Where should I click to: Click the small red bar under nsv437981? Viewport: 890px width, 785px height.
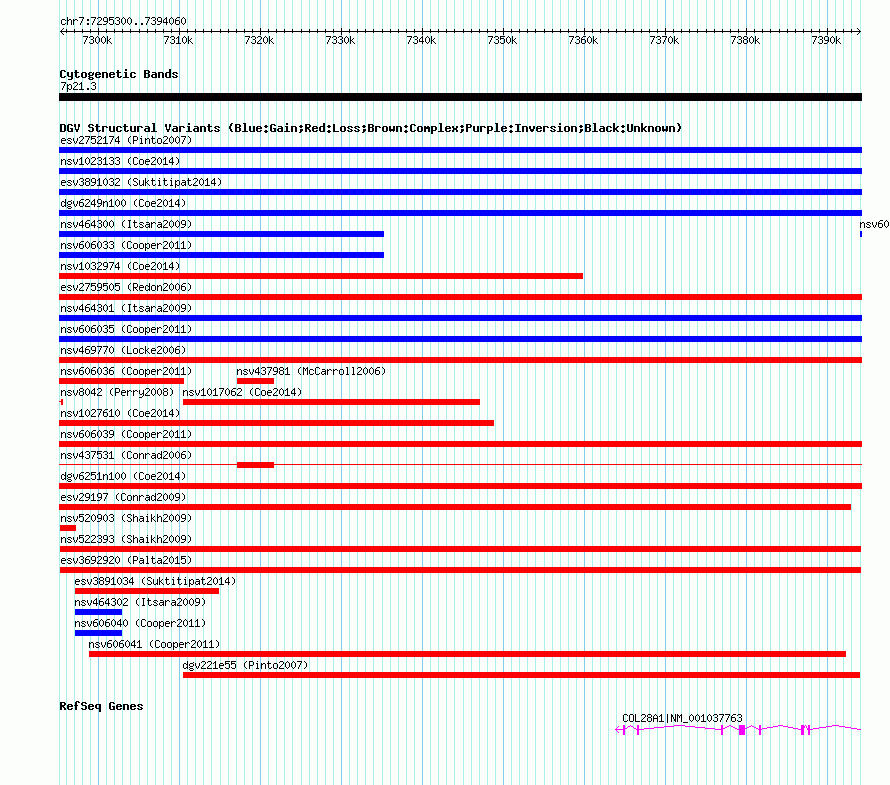pos(255,381)
